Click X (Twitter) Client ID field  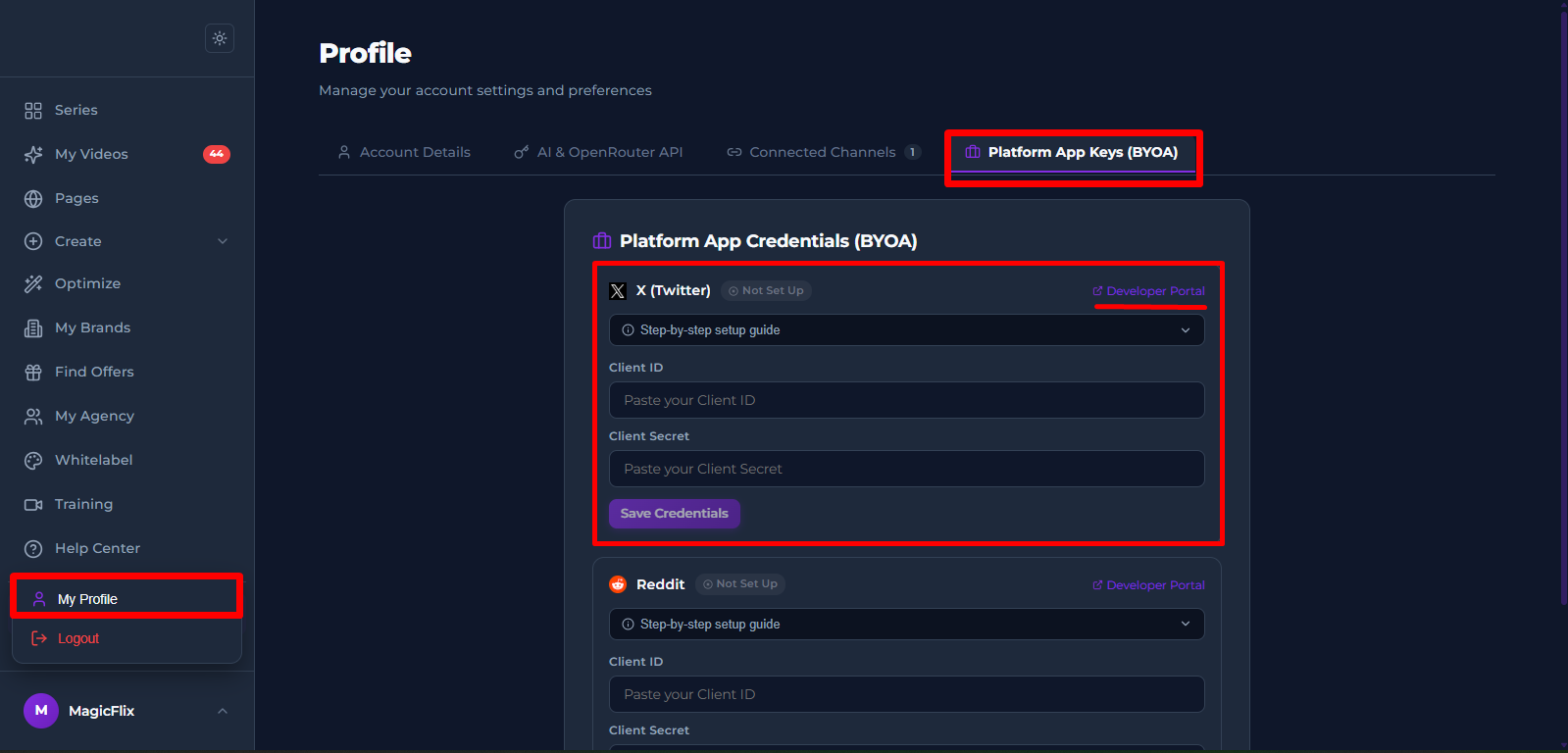tap(907, 400)
